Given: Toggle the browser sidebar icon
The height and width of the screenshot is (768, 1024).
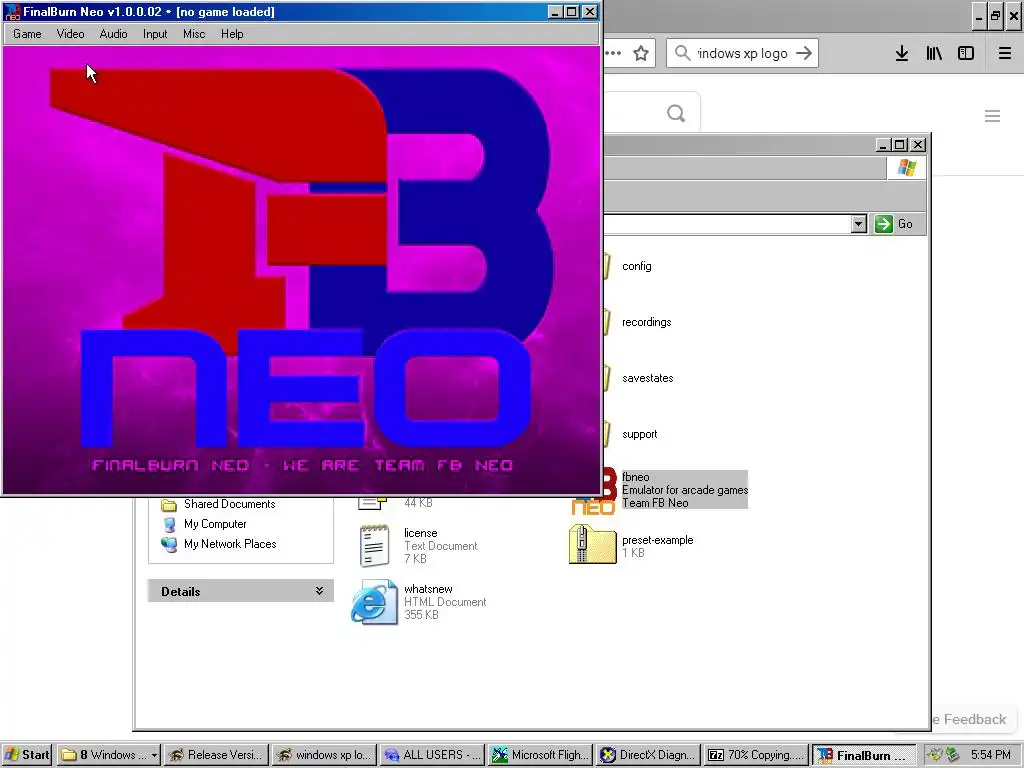Looking at the screenshot, I should pos(966,54).
